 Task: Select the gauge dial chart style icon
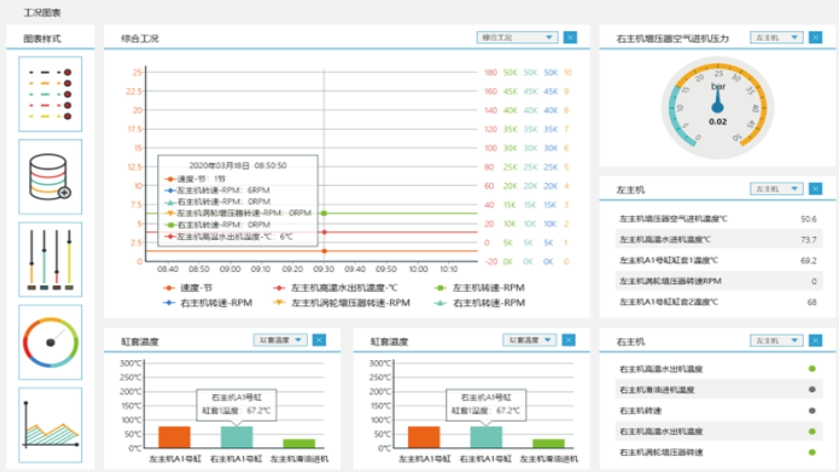(x=50, y=340)
